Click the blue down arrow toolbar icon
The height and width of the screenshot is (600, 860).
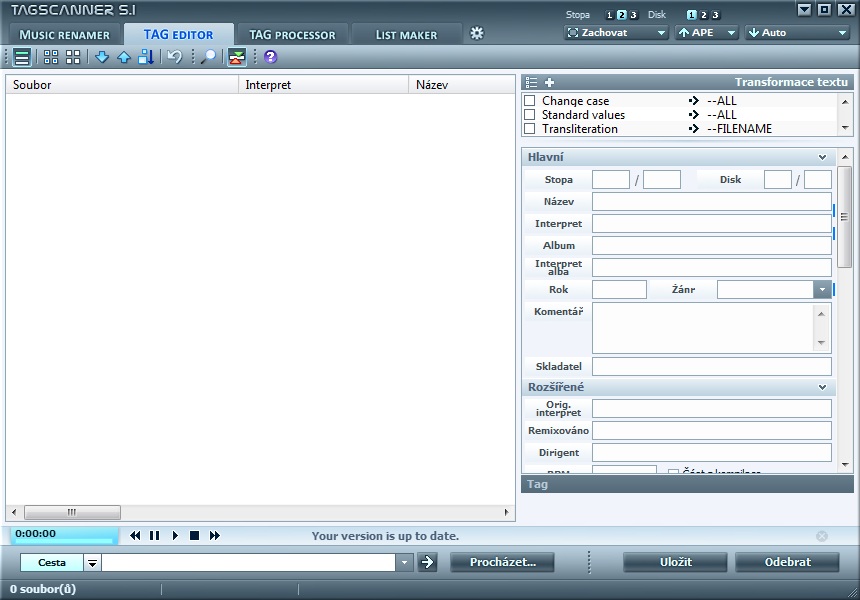102,57
